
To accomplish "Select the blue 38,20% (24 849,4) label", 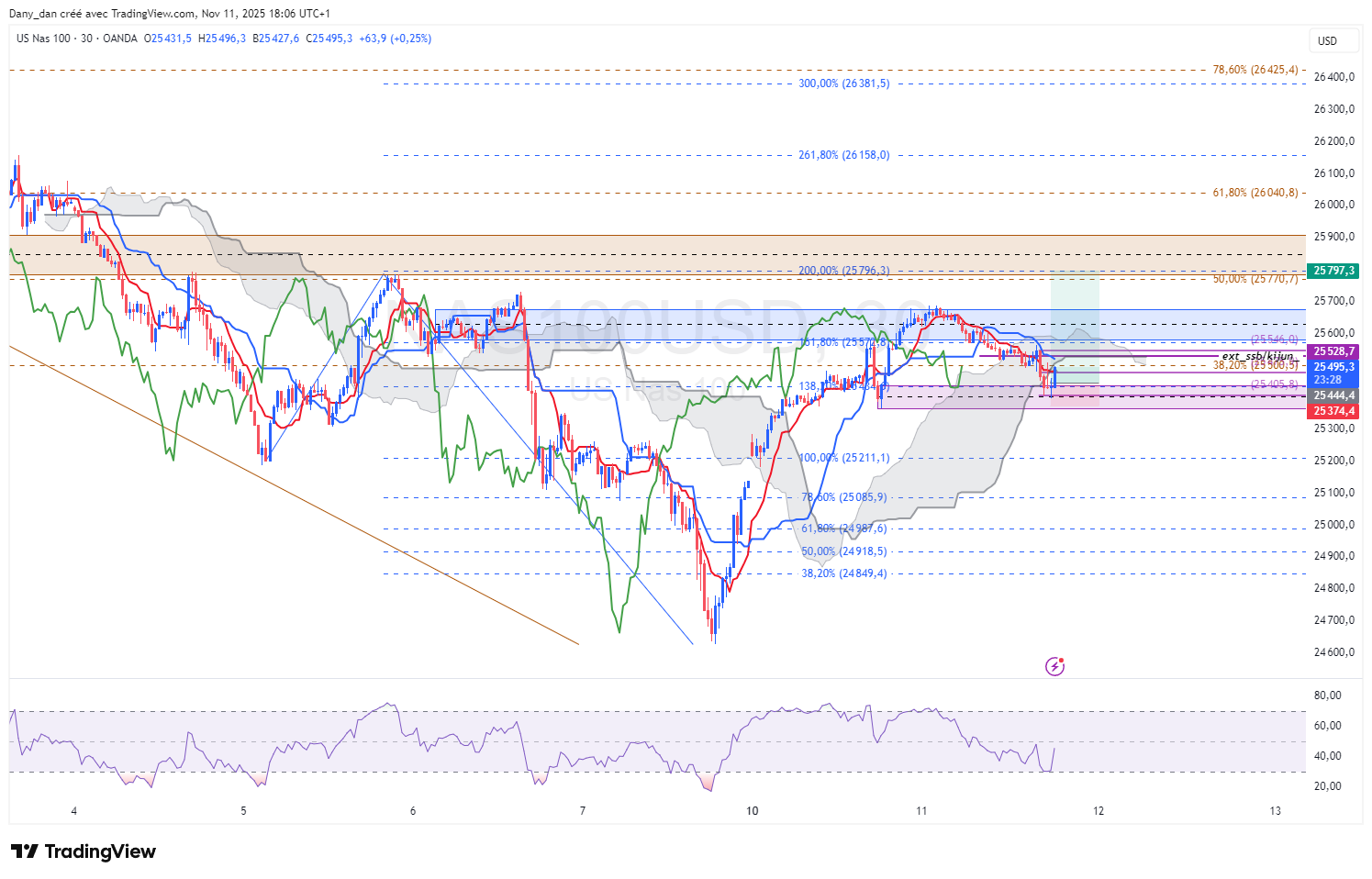I will coord(844,573).
